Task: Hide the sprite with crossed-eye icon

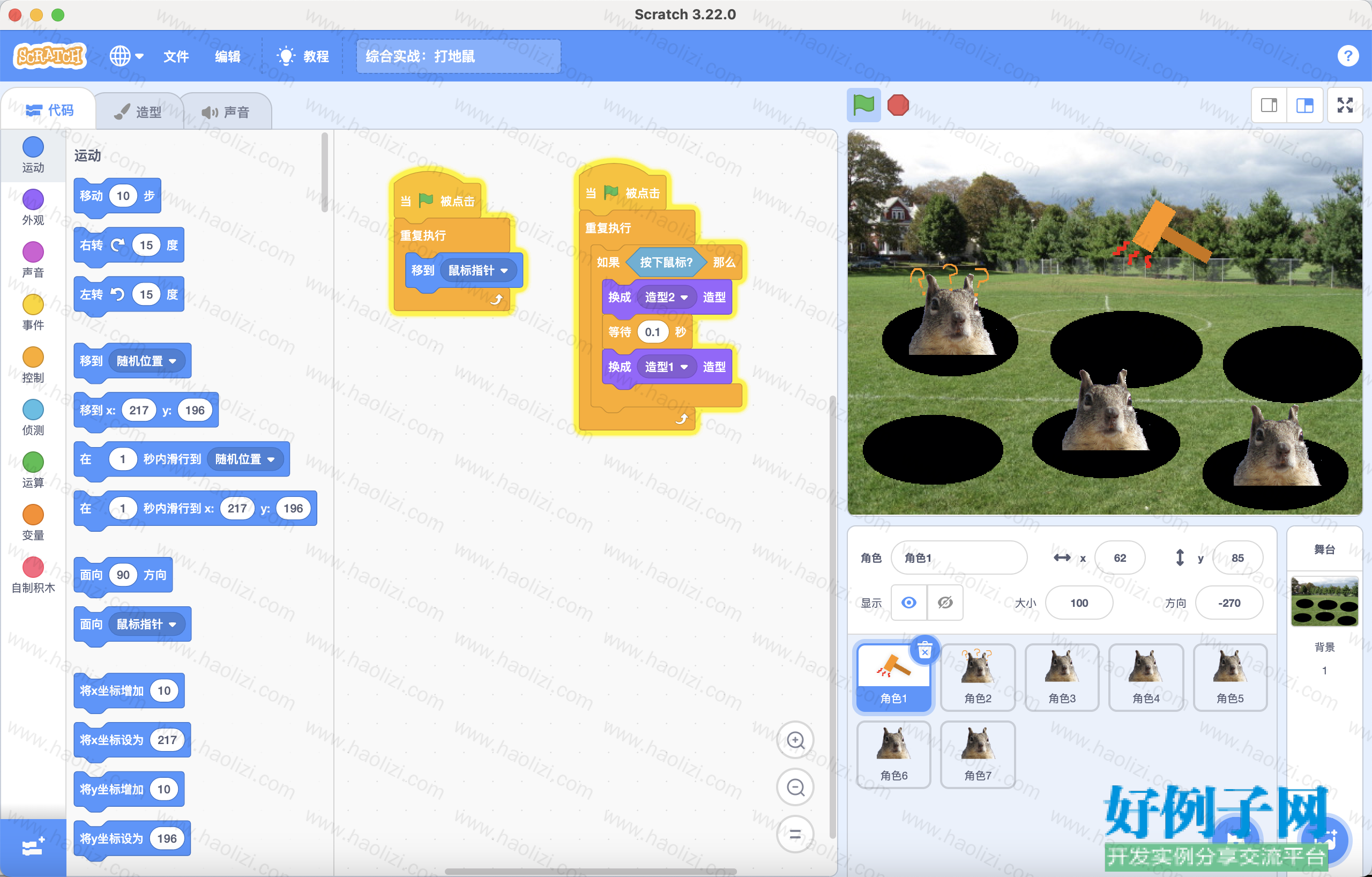Action: click(945, 603)
